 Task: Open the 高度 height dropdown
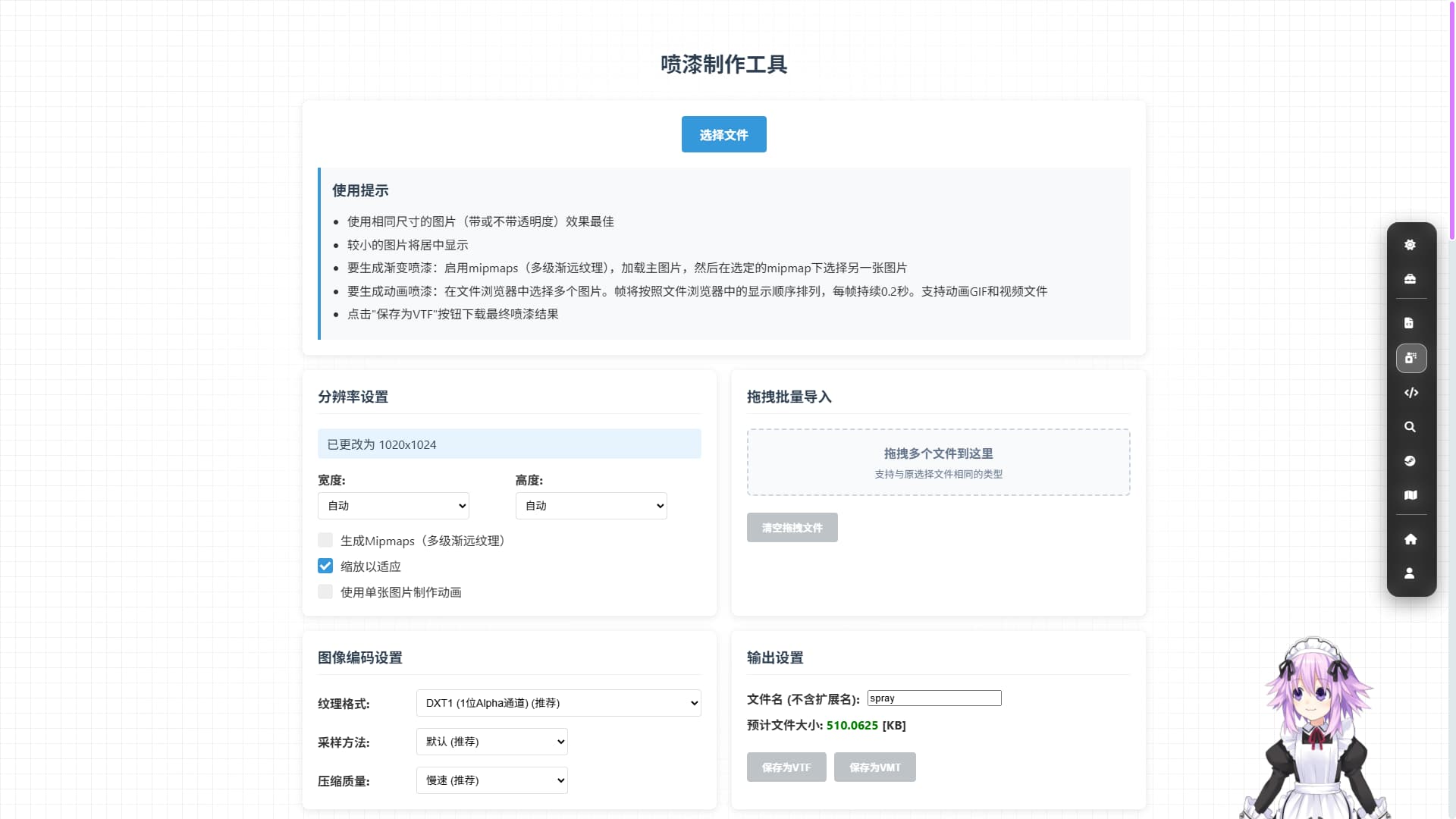tap(591, 506)
